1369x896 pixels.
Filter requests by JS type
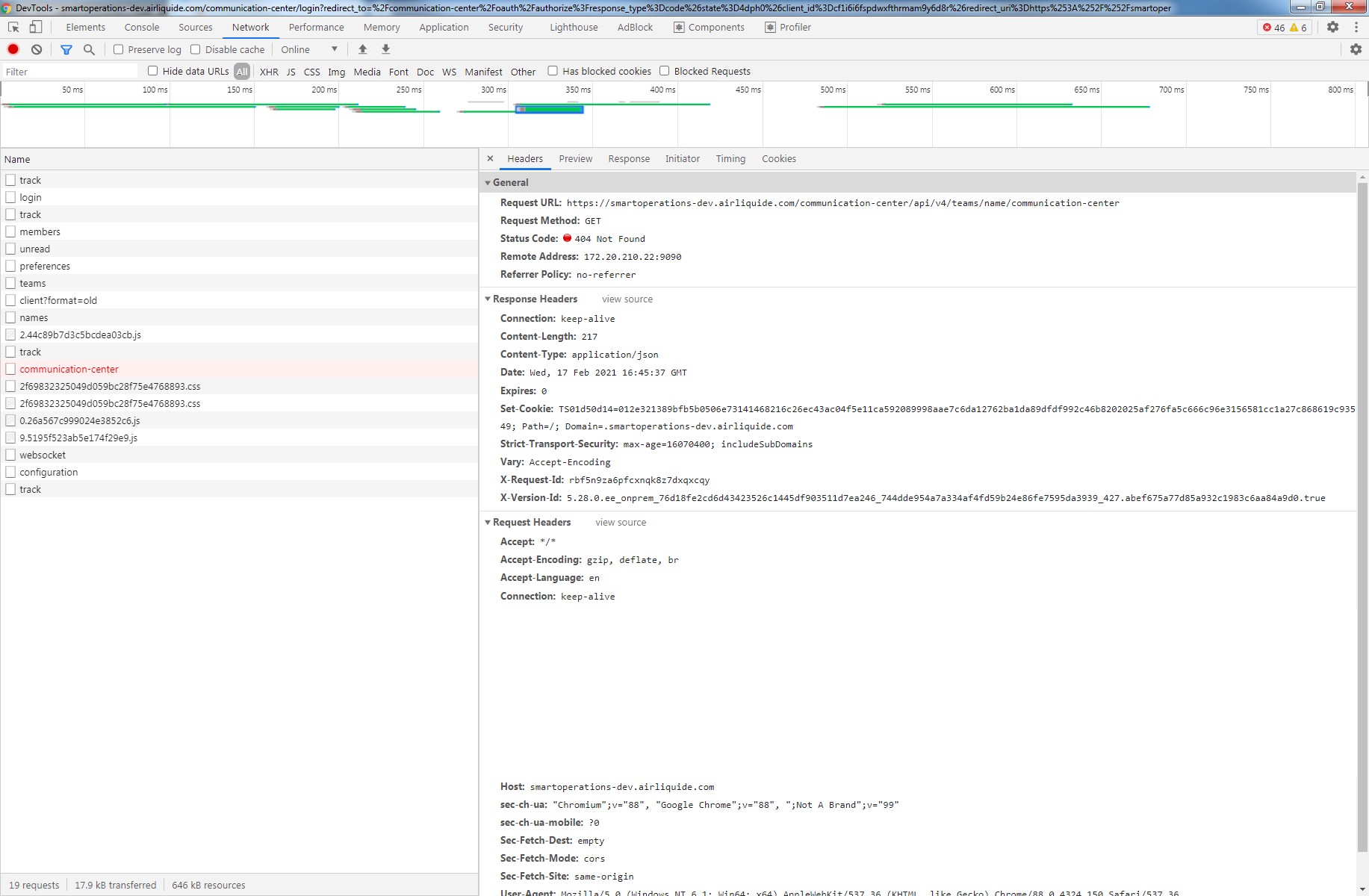(x=291, y=72)
